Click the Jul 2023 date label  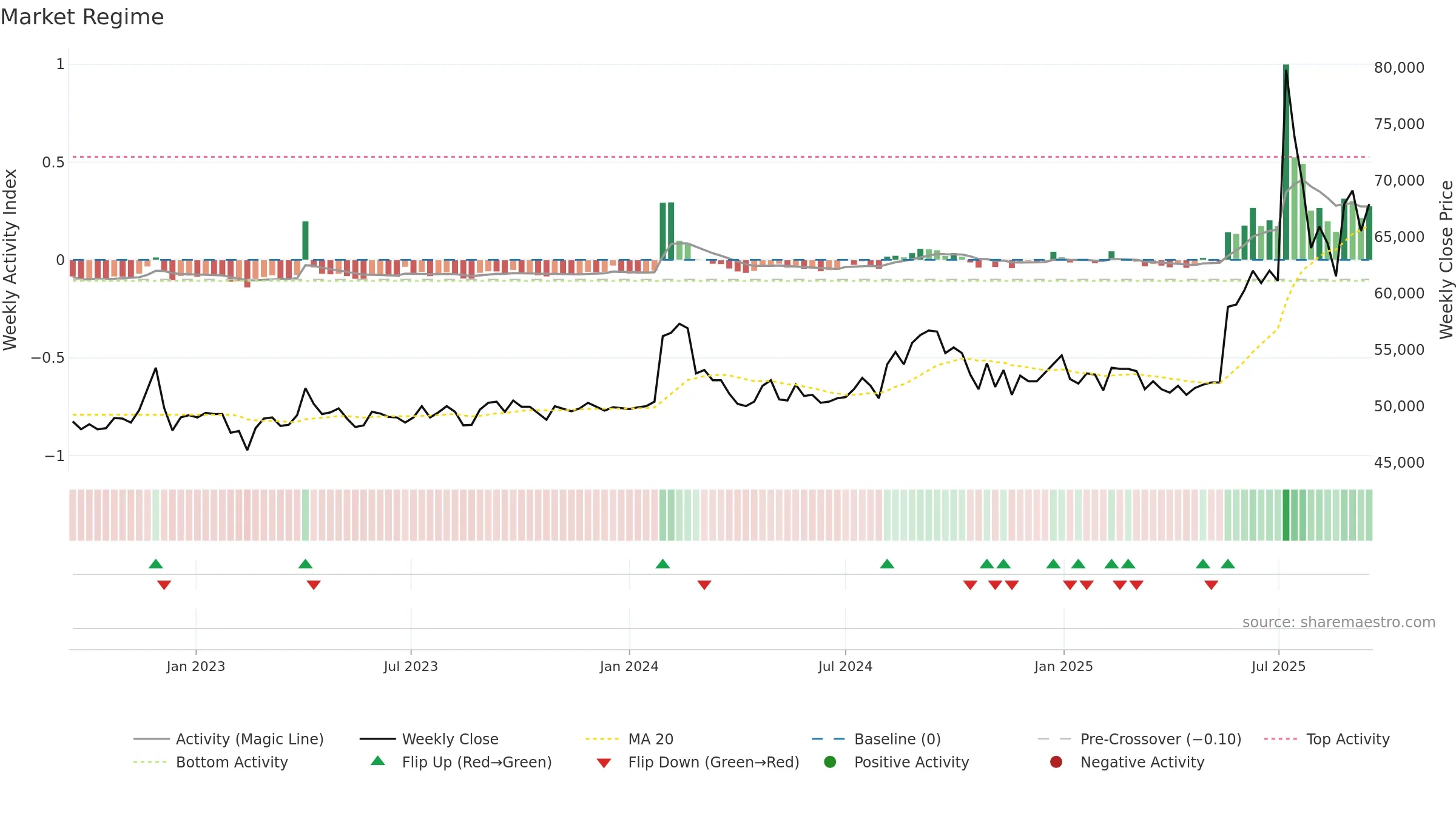click(x=411, y=666)
